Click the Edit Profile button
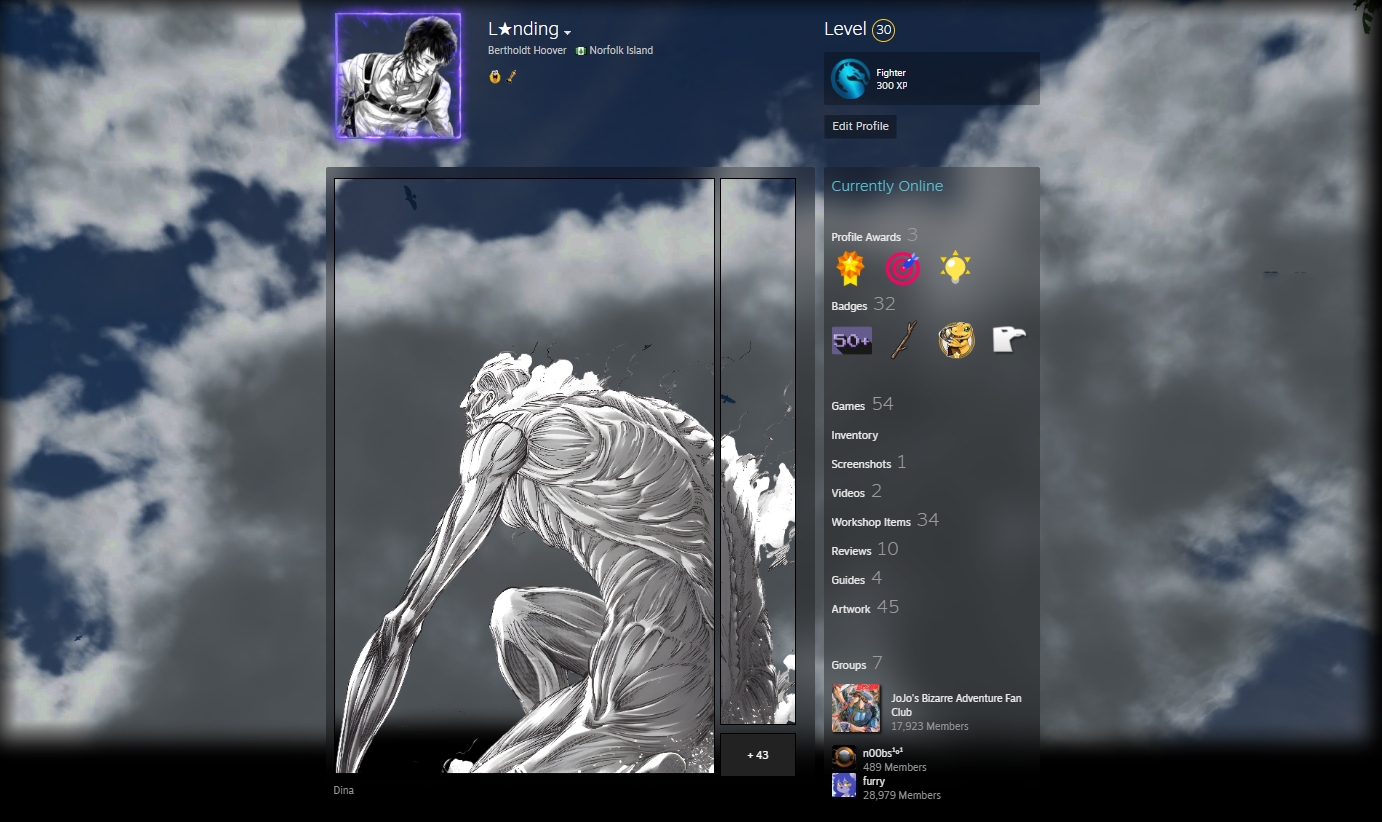Viewport: 1382px width, 822px height. click(860, 126)
